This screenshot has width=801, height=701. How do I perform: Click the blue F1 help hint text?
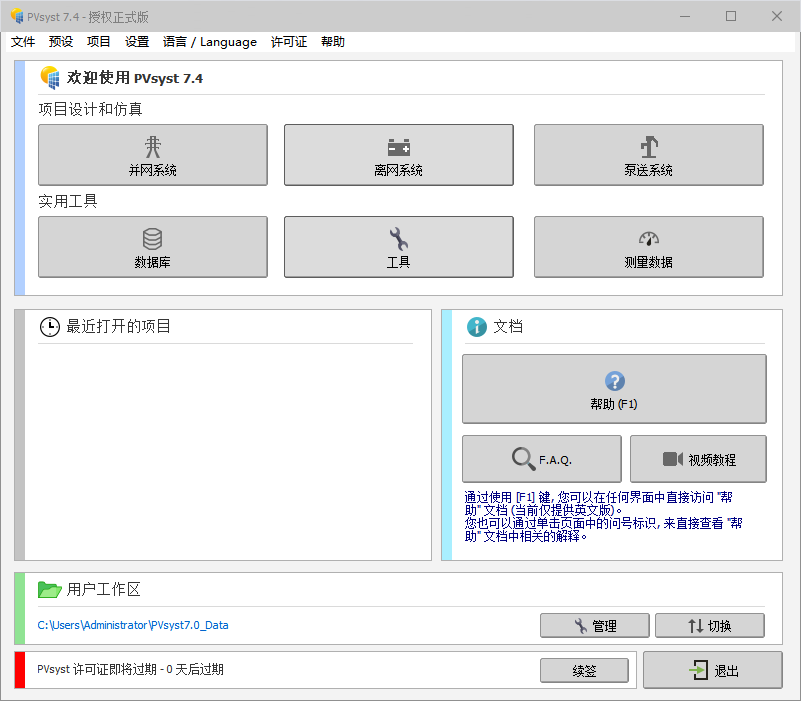(603, 517)
